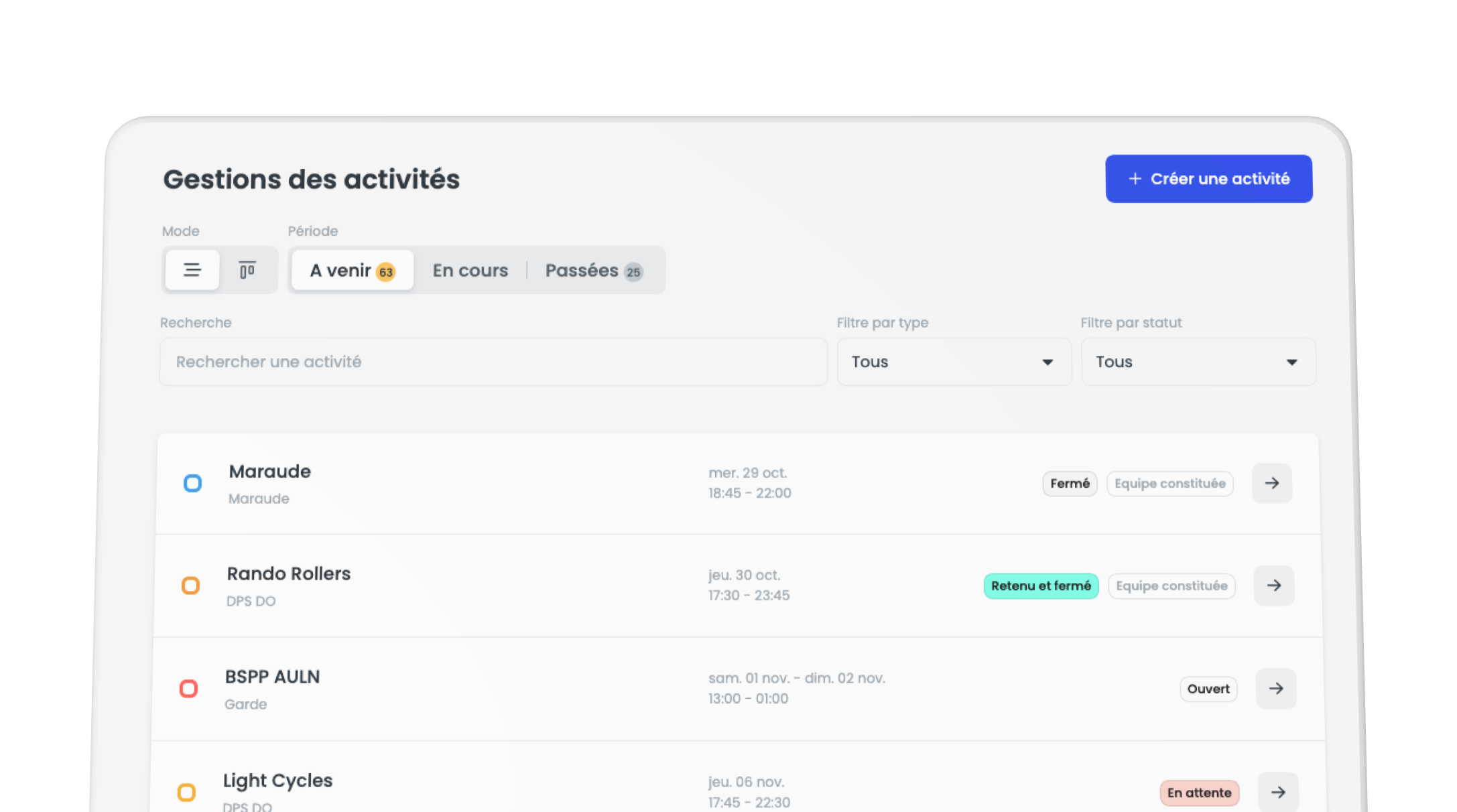Select the blue Maraude row checkbox

click(192, 483)
